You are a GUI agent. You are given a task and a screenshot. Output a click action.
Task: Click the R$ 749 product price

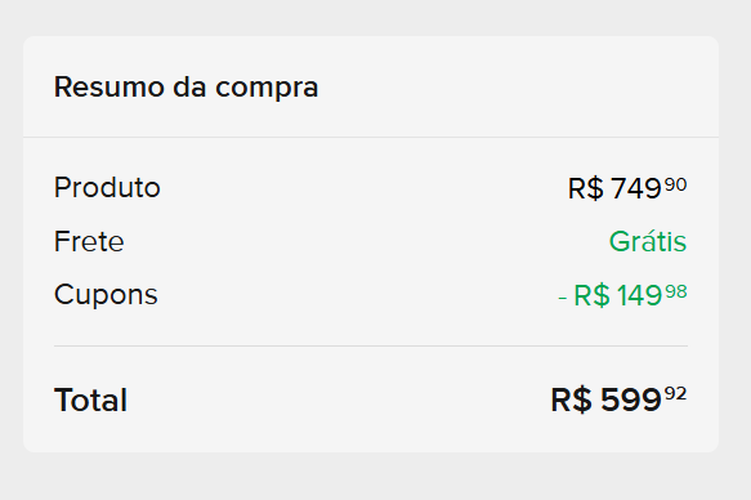coord(615,189)
